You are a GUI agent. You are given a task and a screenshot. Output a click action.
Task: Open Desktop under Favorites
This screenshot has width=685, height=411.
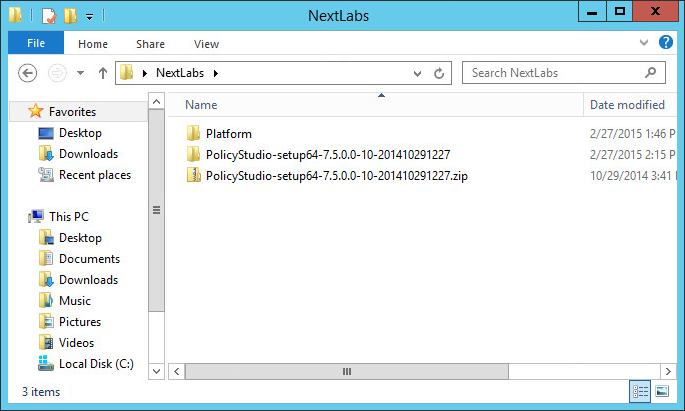(x=80, y=133)
